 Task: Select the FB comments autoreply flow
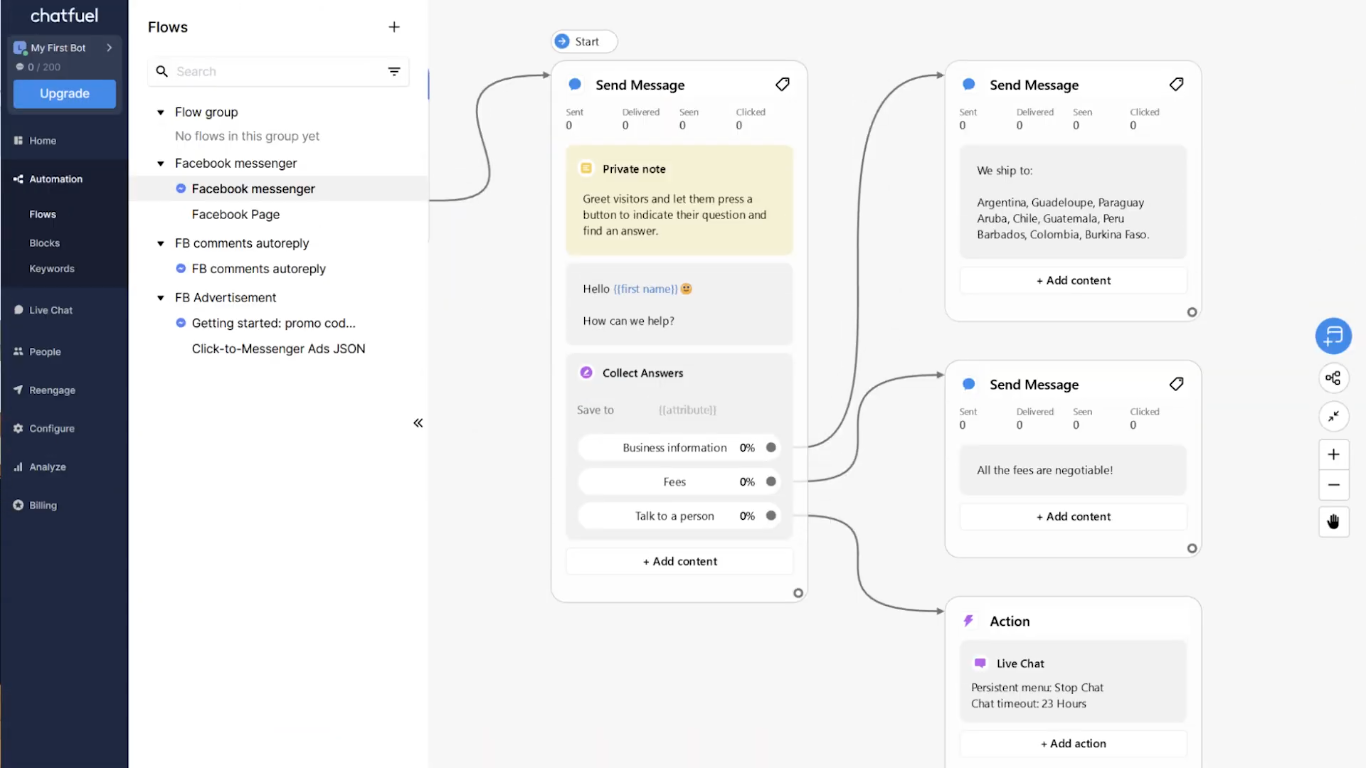click(258, 269)
